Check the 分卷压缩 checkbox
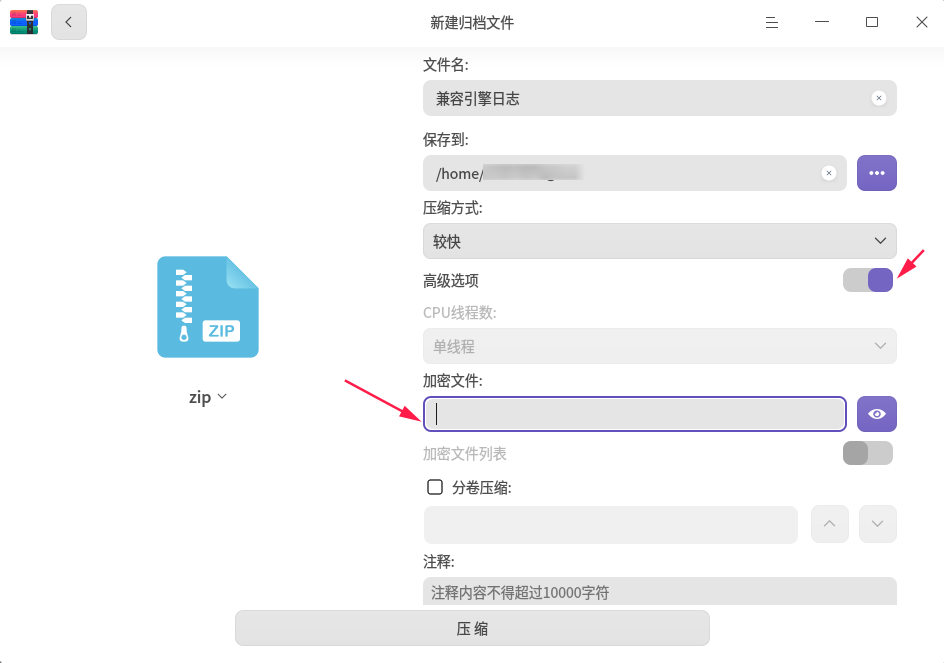944x663 pixels. (435, 487)
